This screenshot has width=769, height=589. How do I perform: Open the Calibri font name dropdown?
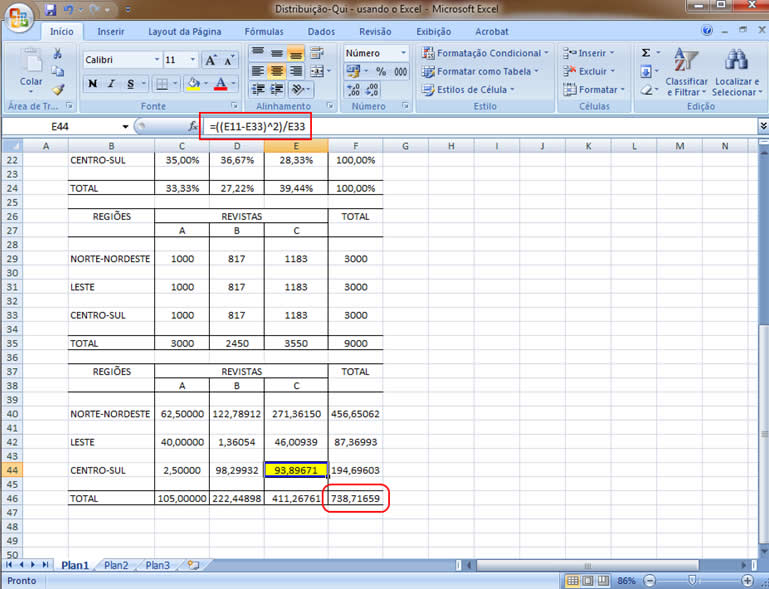point(156,60)
